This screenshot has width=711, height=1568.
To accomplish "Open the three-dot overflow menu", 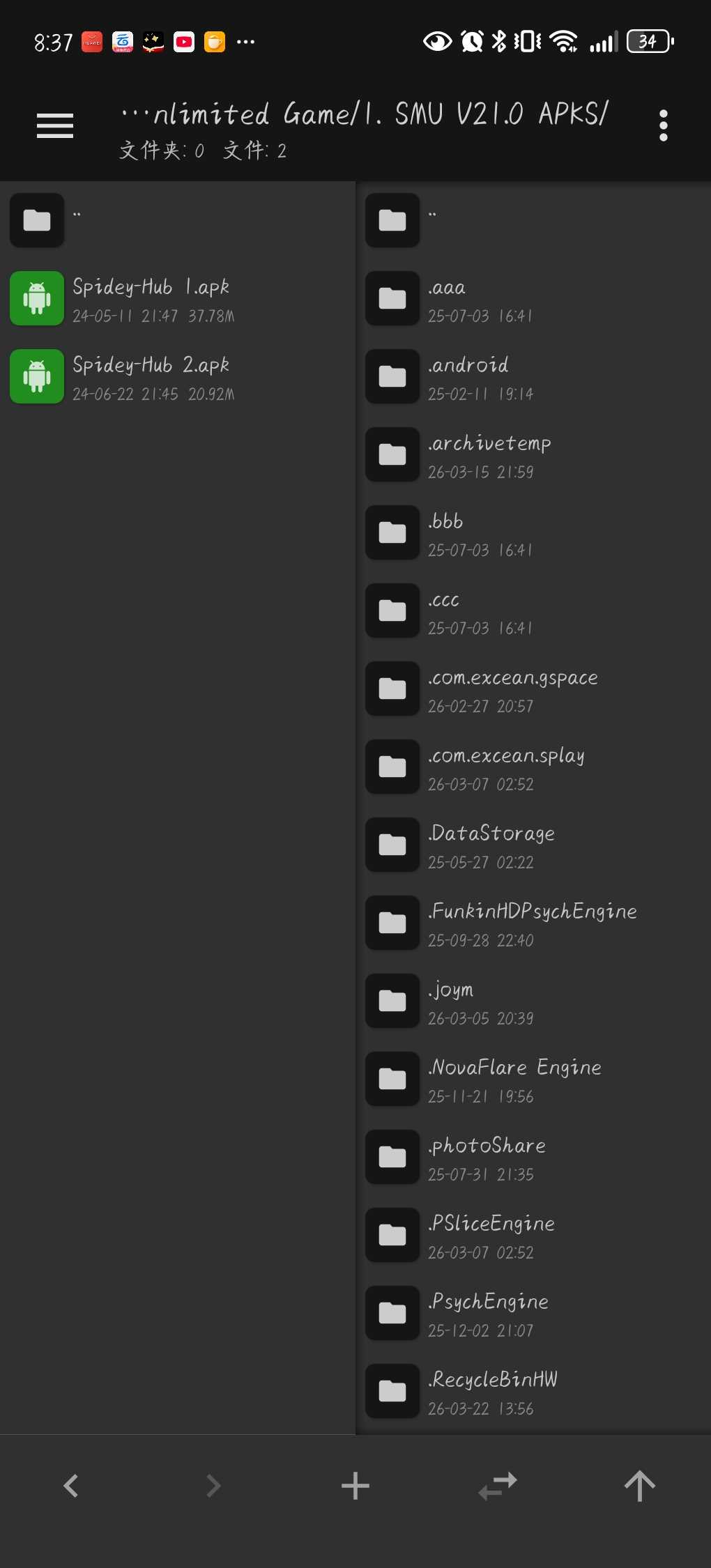I will (663, 125).
